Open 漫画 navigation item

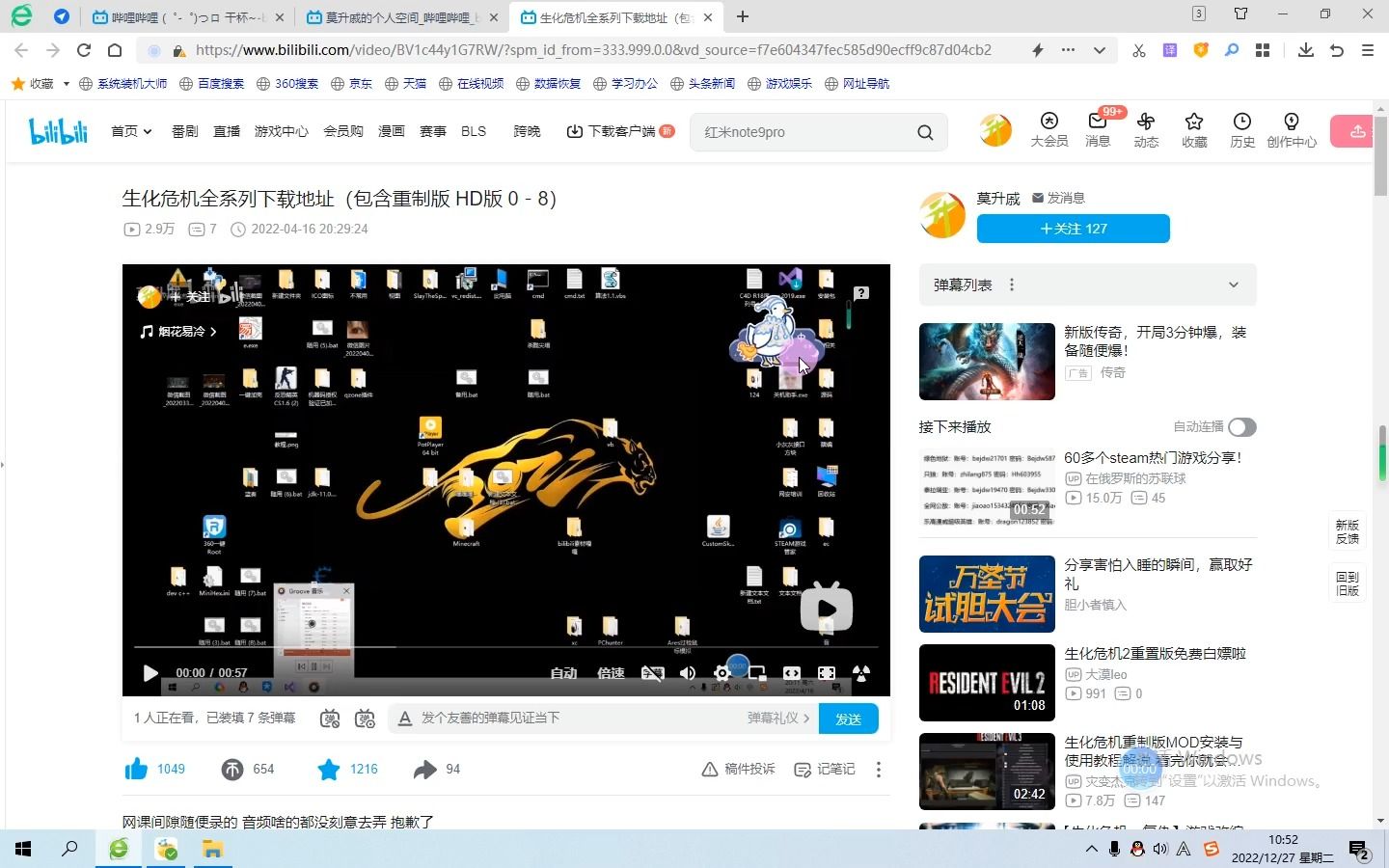point(391,131)
